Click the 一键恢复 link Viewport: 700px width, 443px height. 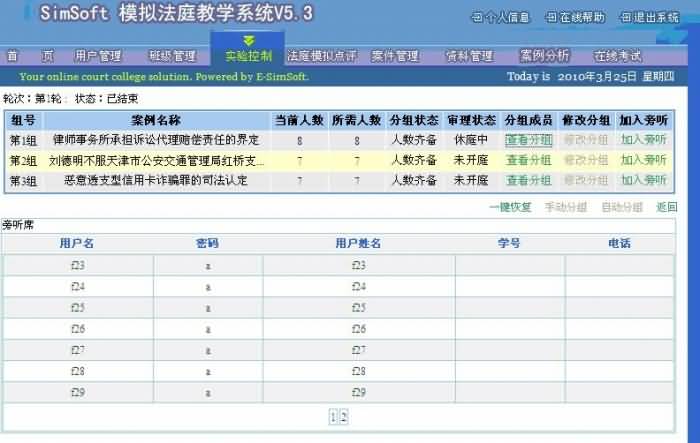(509, 207)
